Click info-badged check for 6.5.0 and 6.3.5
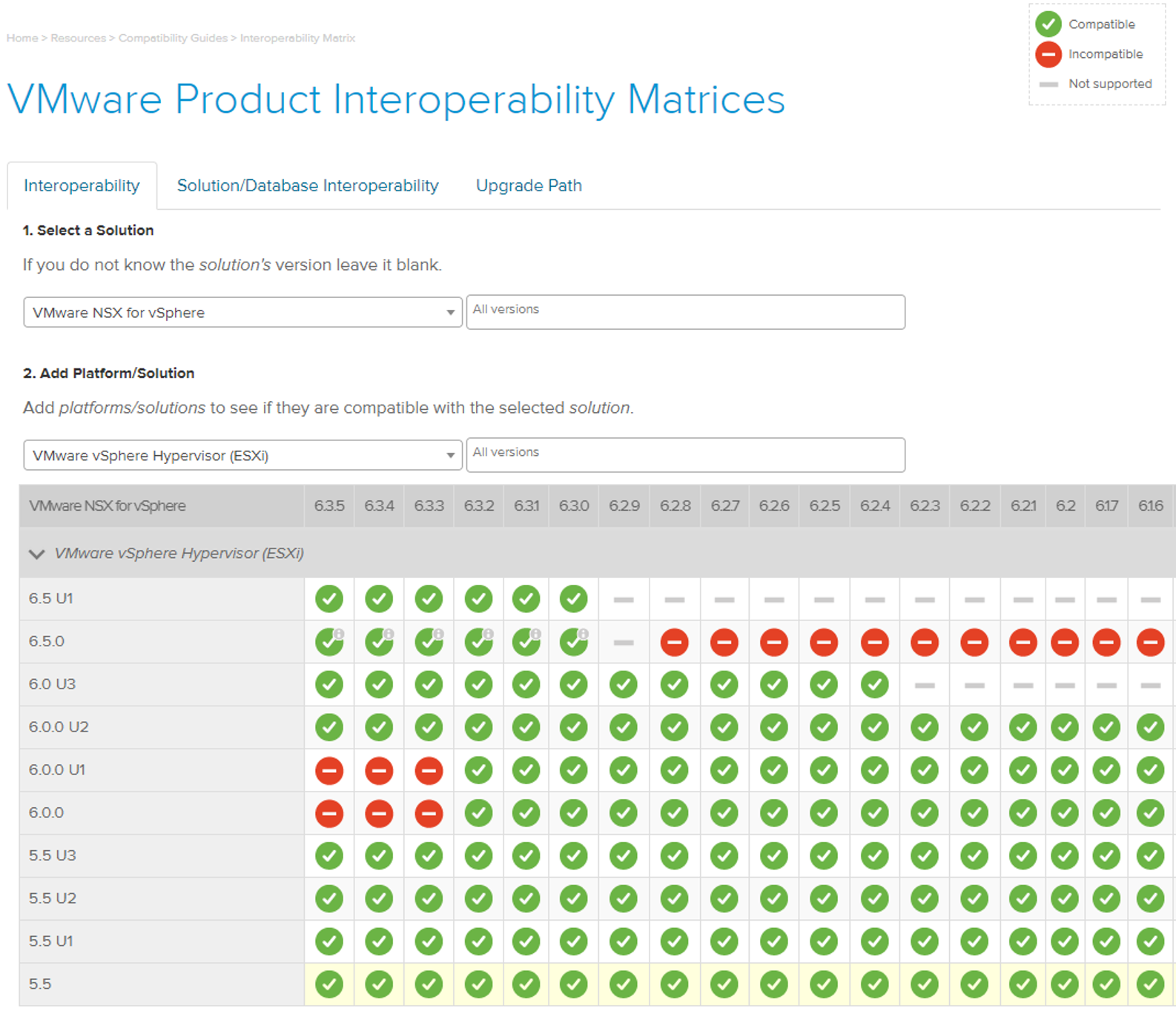 click(x=329, y=642)
